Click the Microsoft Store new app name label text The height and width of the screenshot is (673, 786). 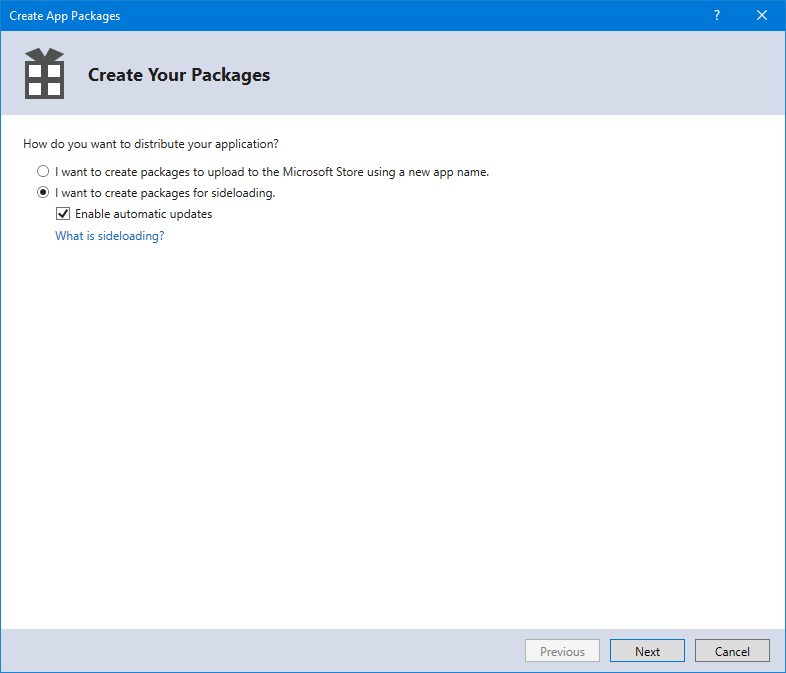[x=272, y=171]
